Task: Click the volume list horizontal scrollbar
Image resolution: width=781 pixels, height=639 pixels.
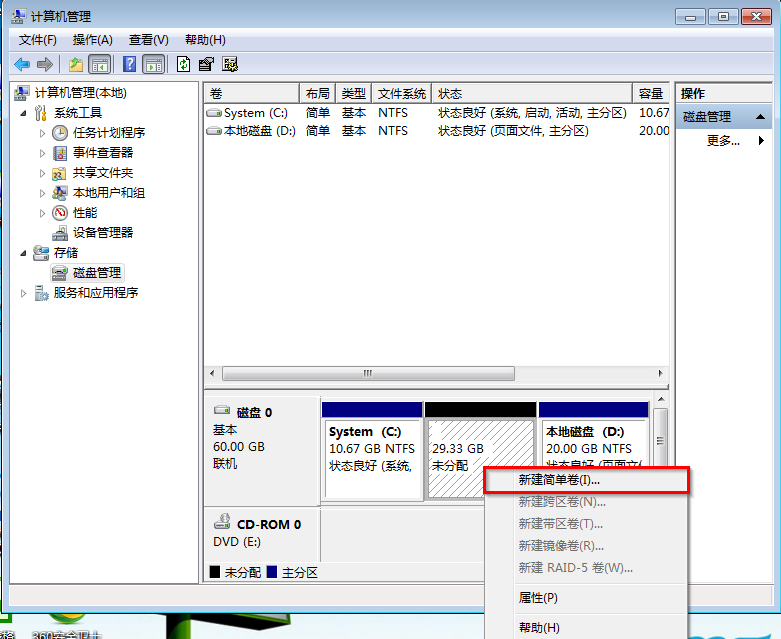Action: (368, 373)
